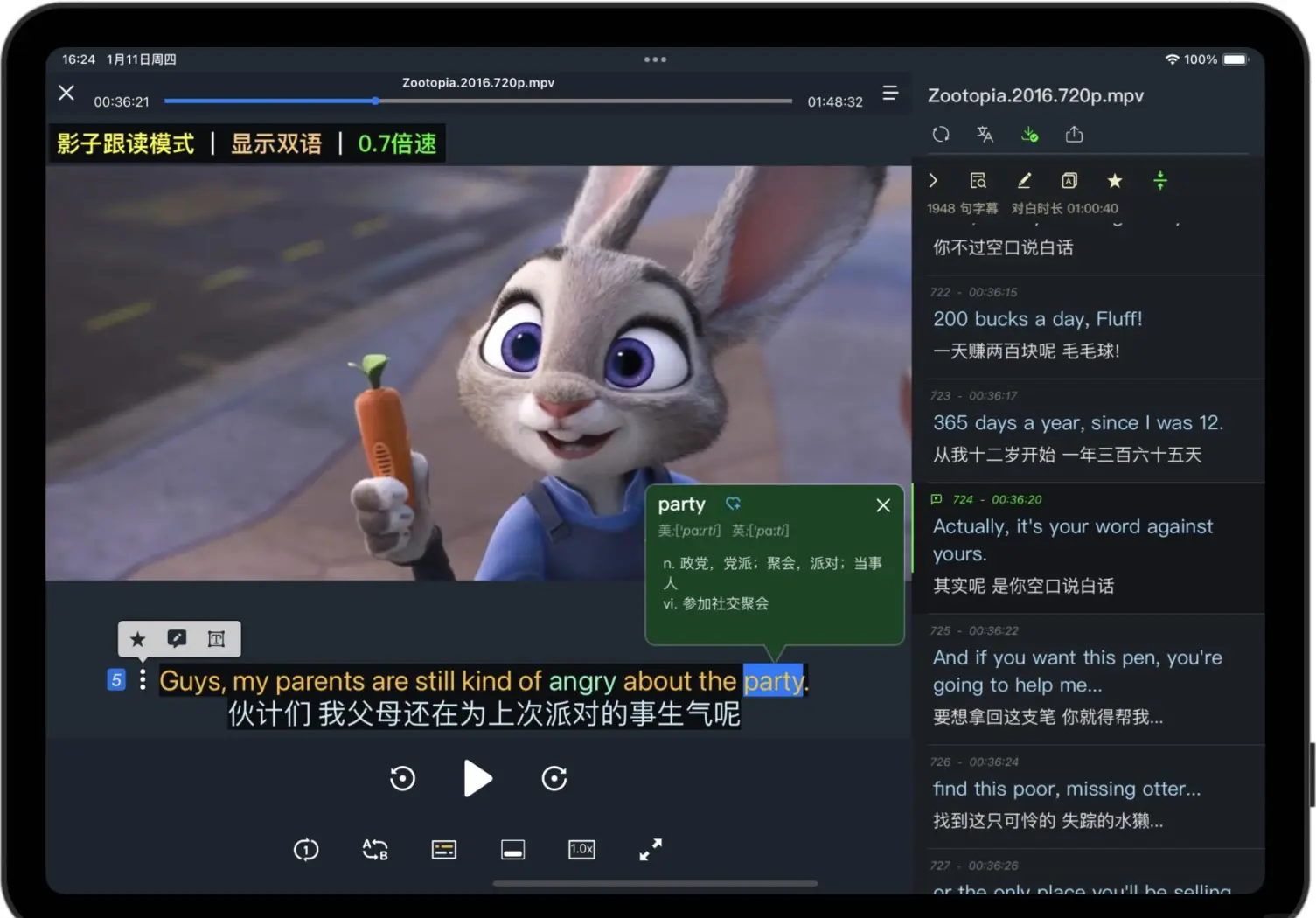Click the green locate current line icon
The height and width of the screenshot is (918, 1316).
point(1160,181)
